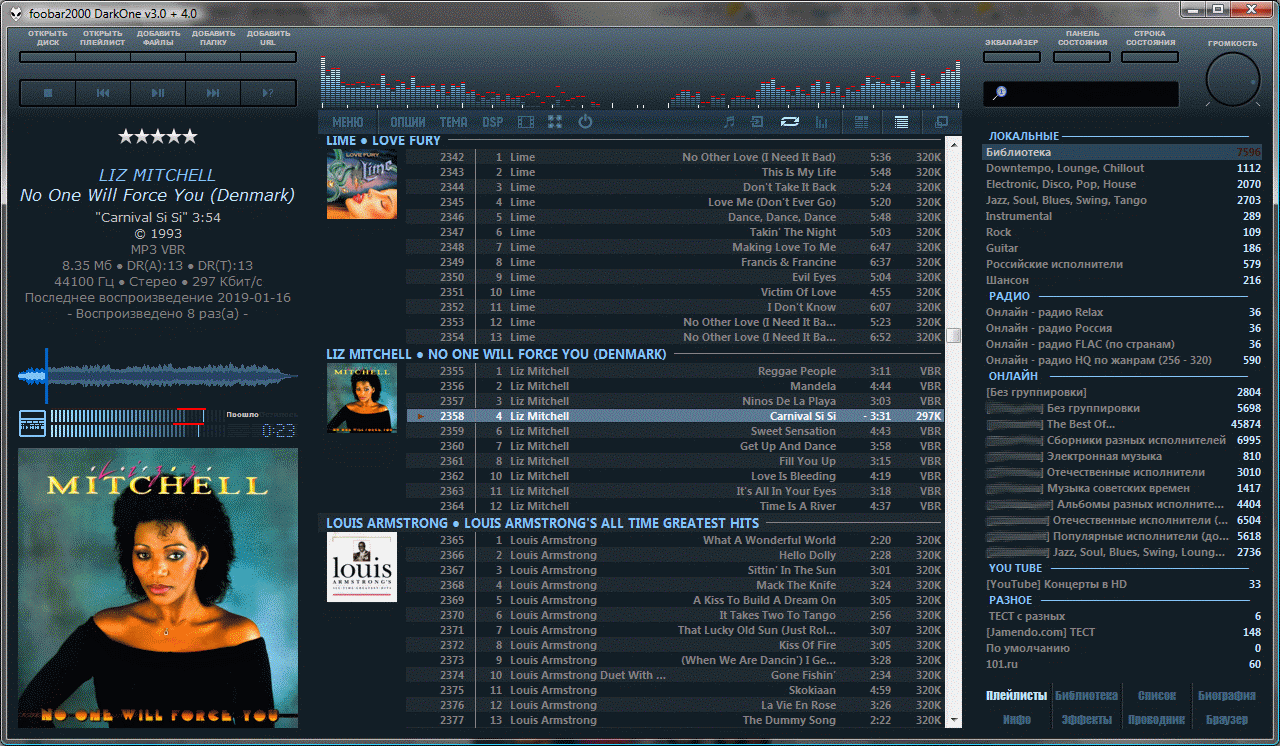
Task: Select Онлайн - радио Relax playlist
Action: [x=1122, y=312]
